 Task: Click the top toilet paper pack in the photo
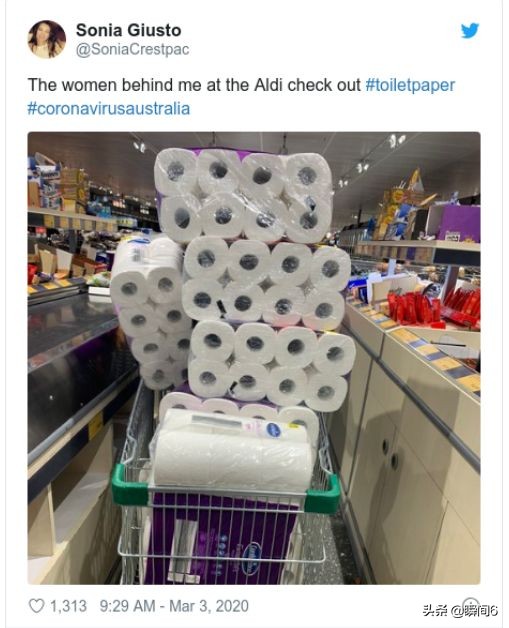pos(243,195)
